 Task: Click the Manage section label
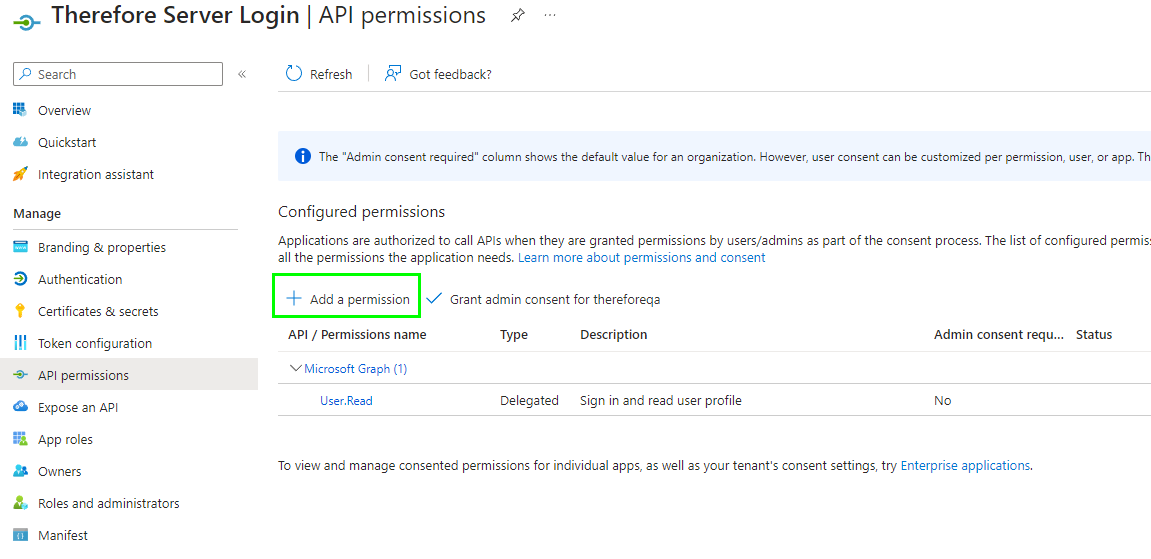(37, 213)
